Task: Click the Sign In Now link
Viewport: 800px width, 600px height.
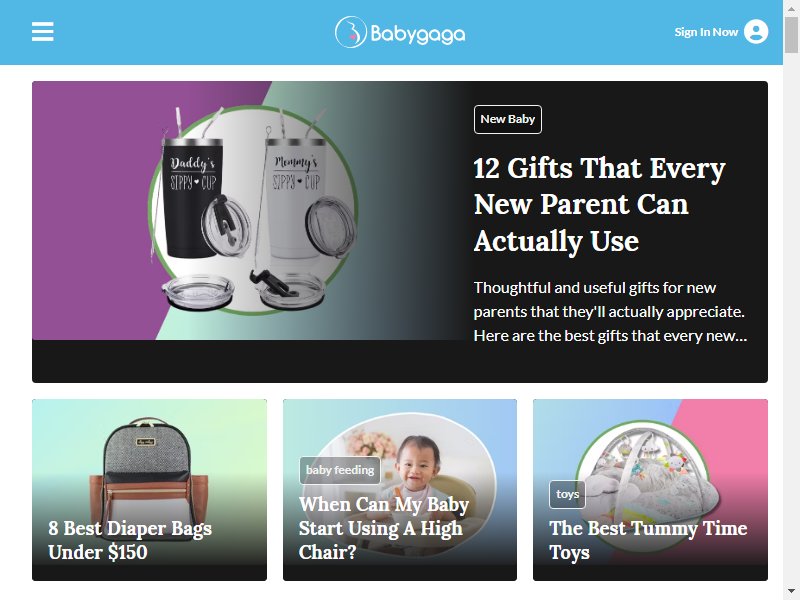Action: coord(706,32)
